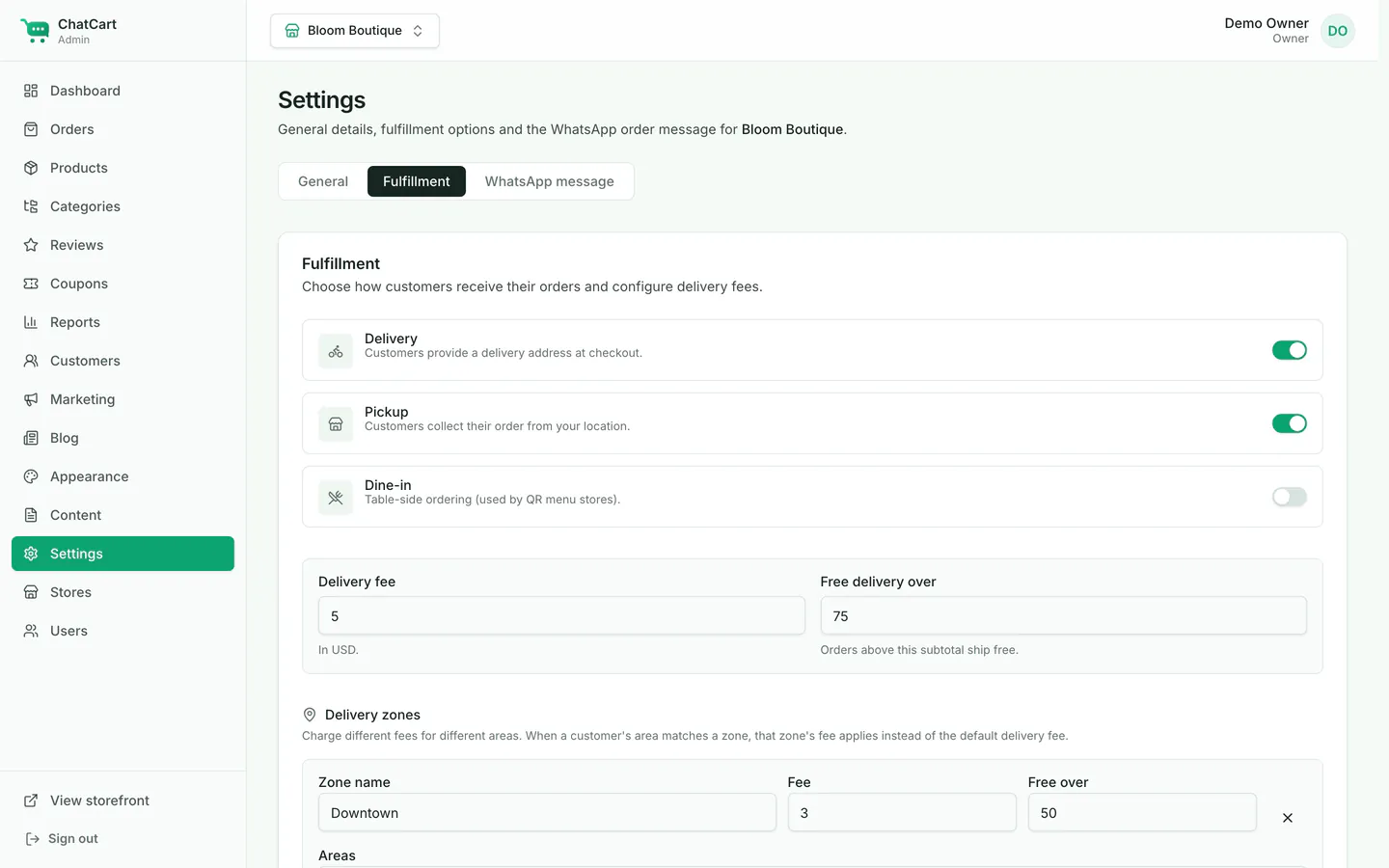Screen dimensions: 1389x868
Task: Click the Downtown zone Fee input
Action: tap(902, 812)
